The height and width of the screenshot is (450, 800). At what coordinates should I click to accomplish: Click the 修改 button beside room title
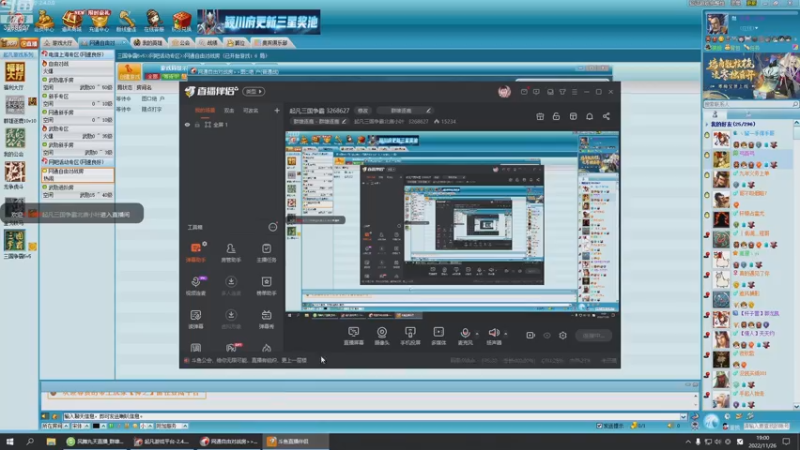click(x=363, y=110)
